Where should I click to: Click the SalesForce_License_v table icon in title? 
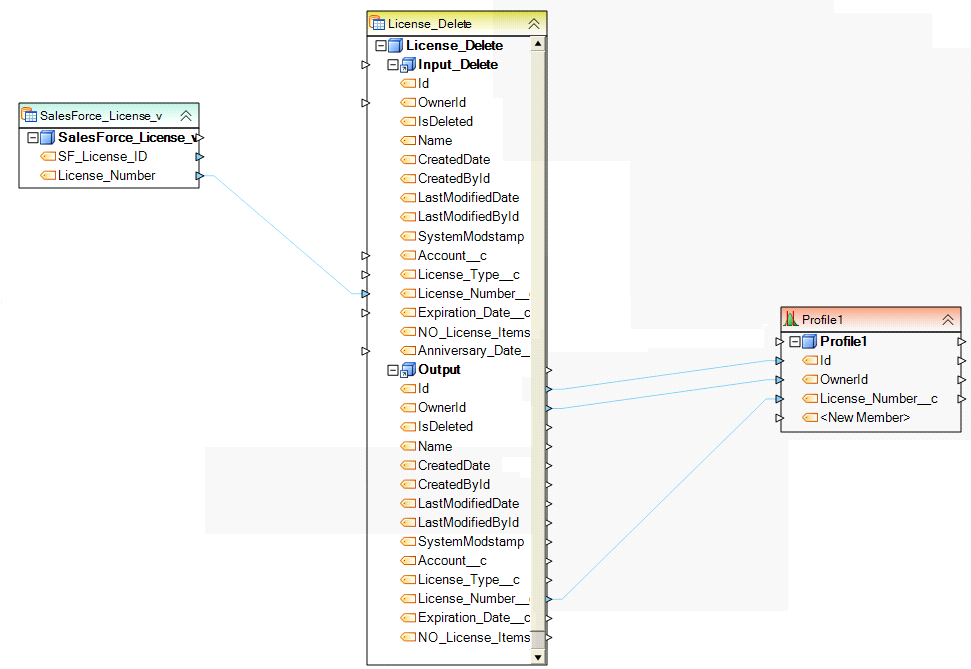(30, 116)
